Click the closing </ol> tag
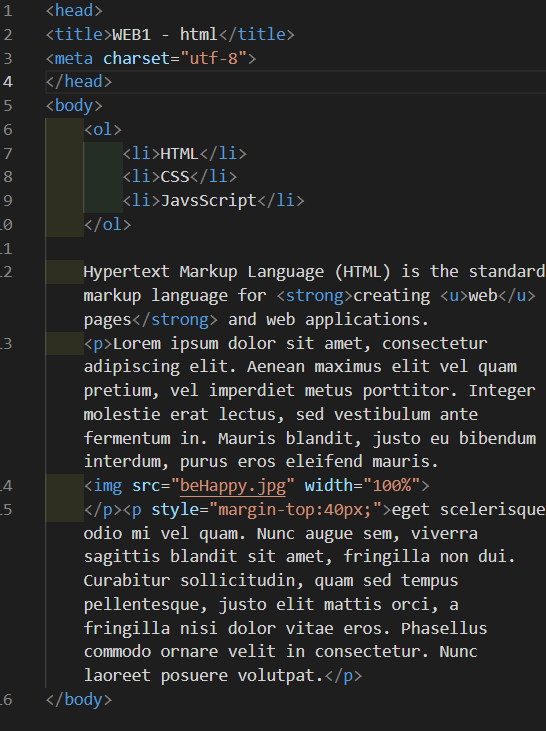This screenshot has height=731, width=546. (107, 225)
